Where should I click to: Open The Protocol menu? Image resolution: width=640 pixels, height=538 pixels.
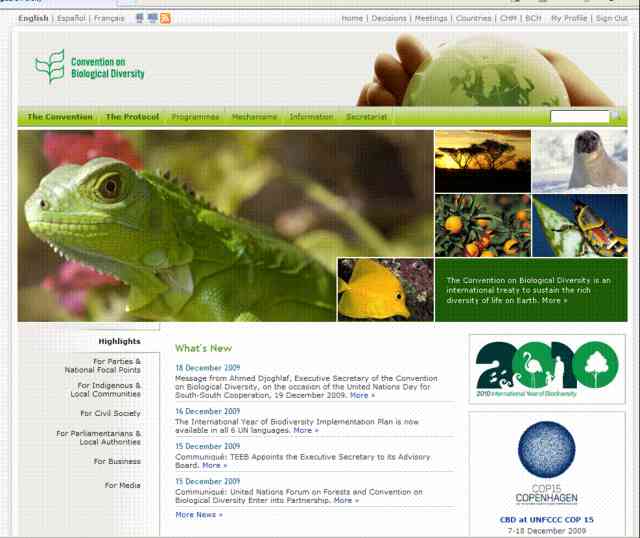pyautogui.click(x=132, y=117)
